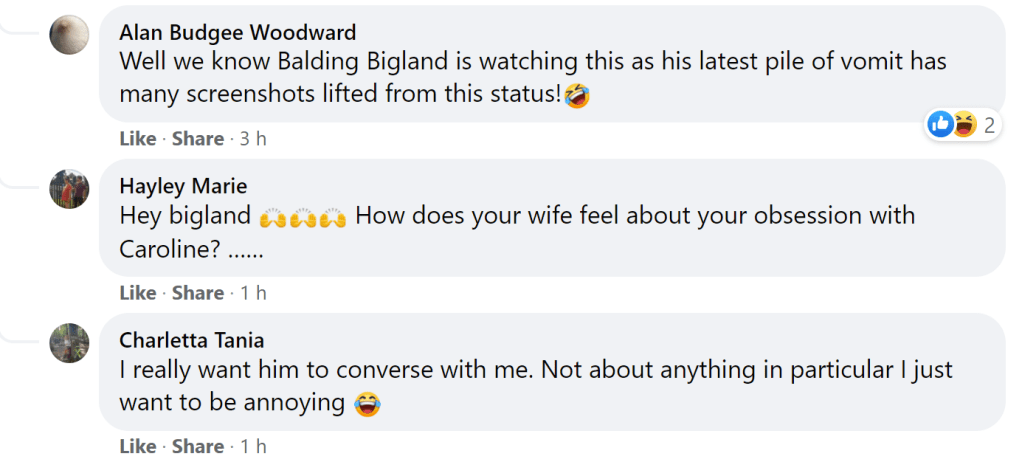Open Hayley Marie's profile name link
Screen dimensions: 1022x462
click(x=183, y=186)
